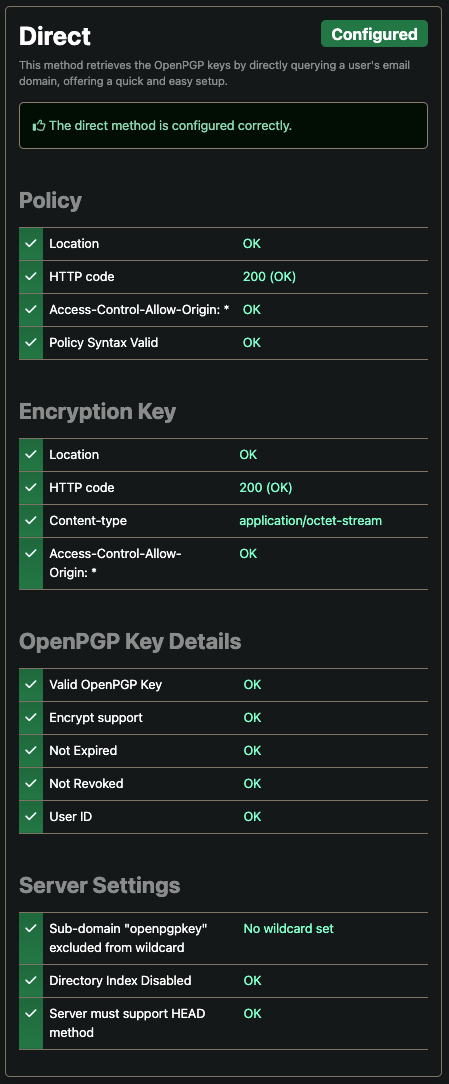The image size is (449, 1084).
Task: Click the Server Settings heading
Action: pyautogui.click(x=100, y=885)
